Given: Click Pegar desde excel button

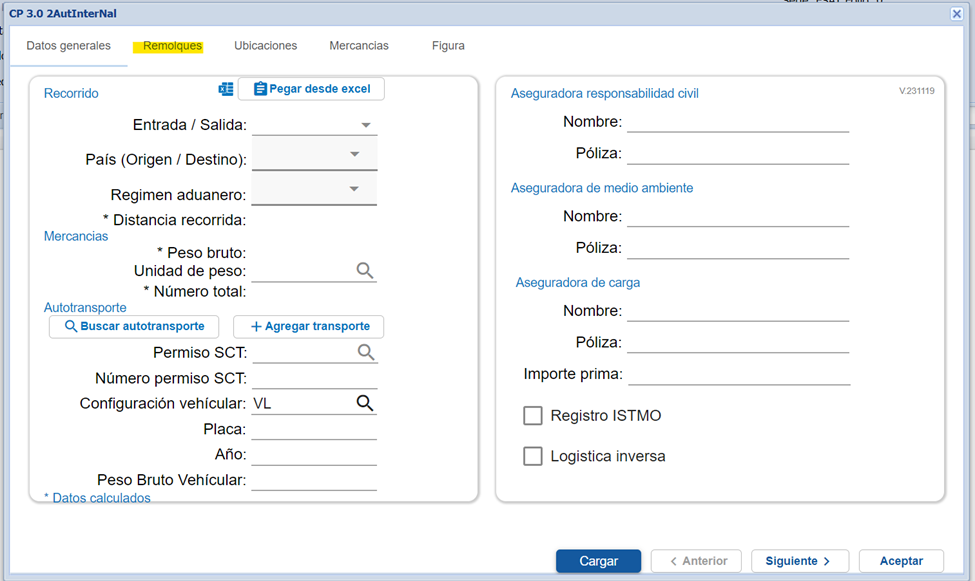Looking at the screenshot, I should (311, 89).
